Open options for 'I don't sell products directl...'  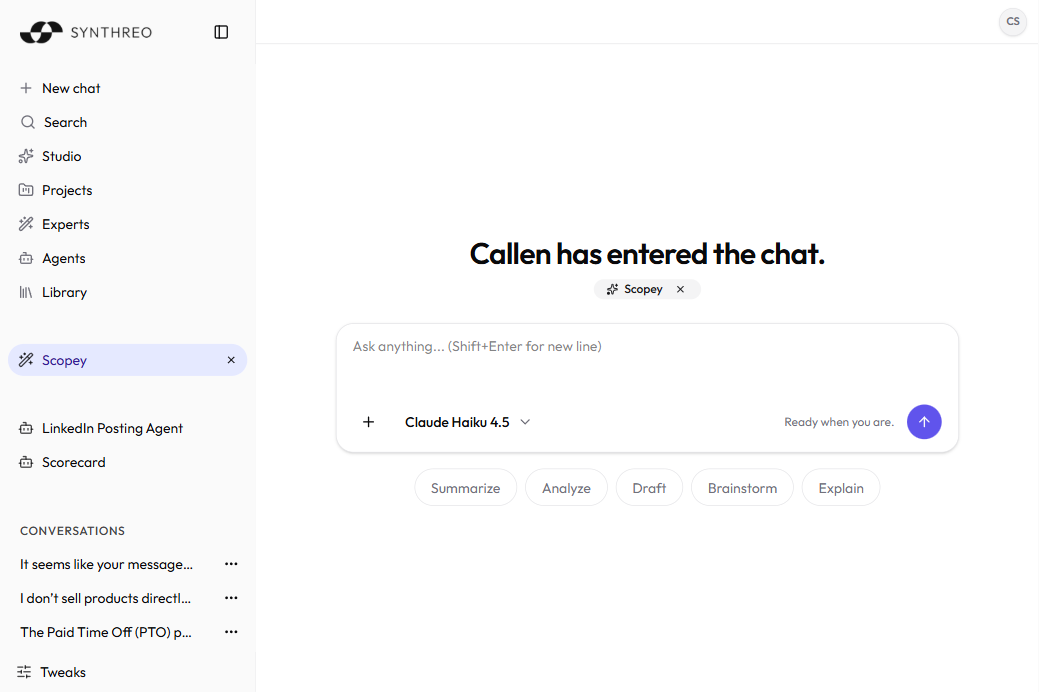click(231, 598)
